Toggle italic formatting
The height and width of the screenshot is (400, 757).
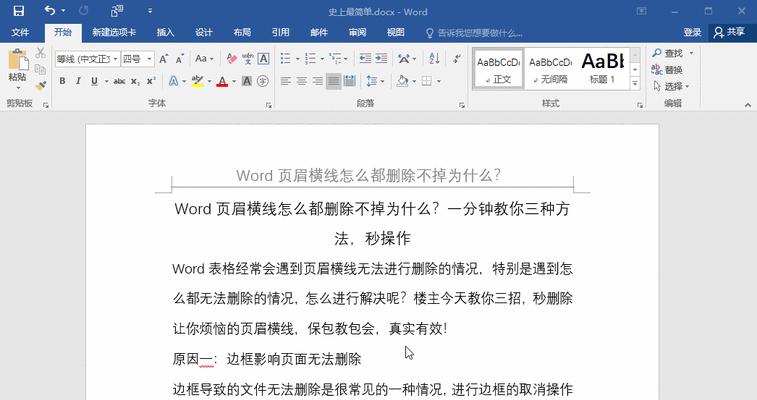pyautogui.click(x=78, y=81)
